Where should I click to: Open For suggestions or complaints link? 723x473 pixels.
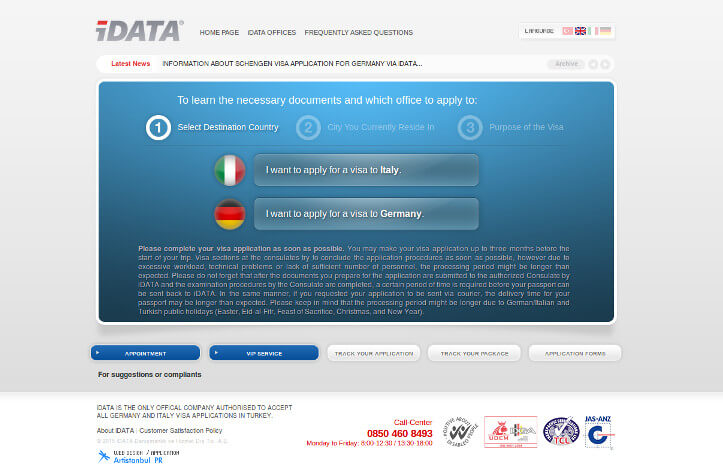coord(149,375)
